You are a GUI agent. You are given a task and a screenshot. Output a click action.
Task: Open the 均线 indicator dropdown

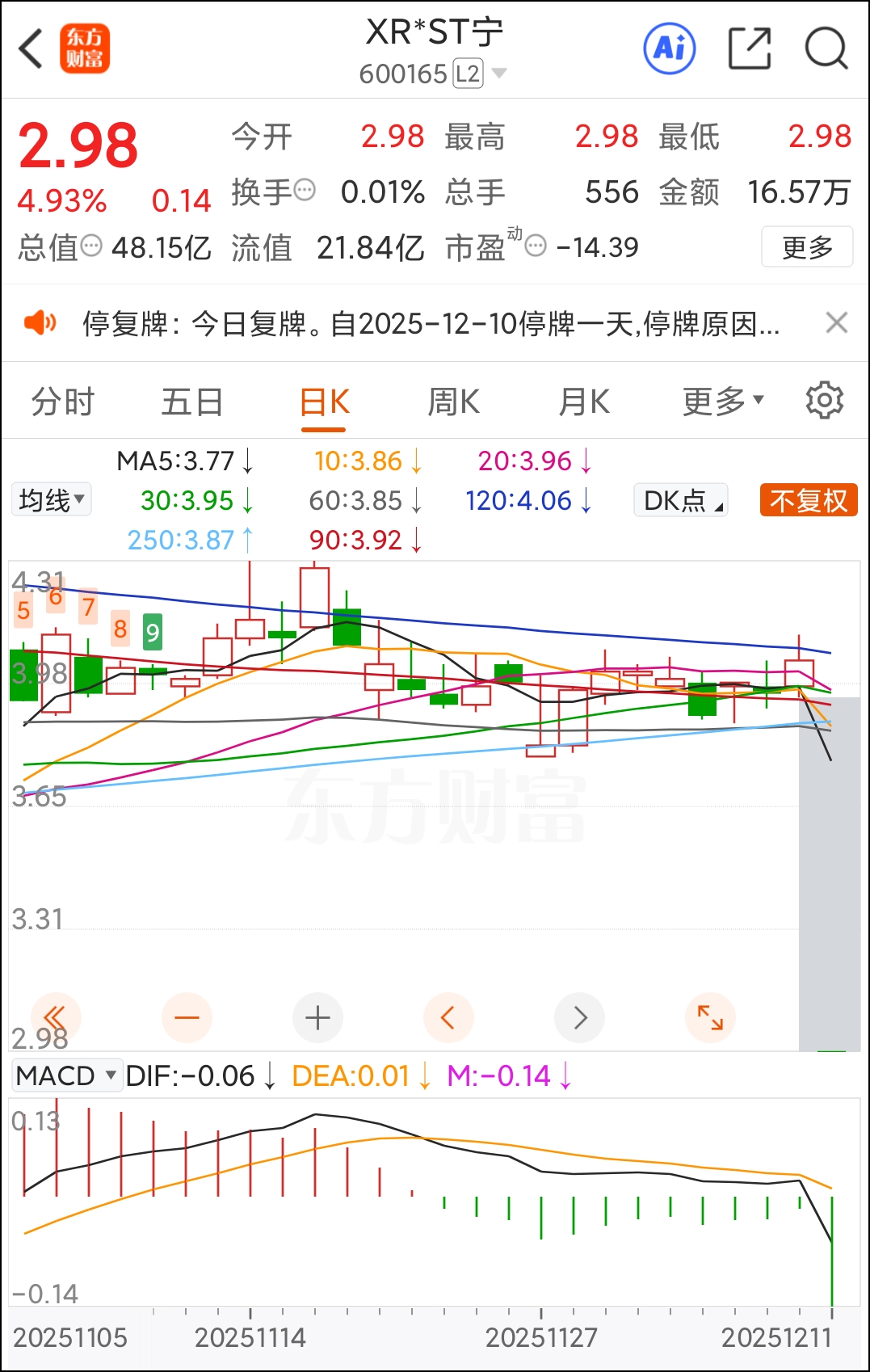click(52, 499)
